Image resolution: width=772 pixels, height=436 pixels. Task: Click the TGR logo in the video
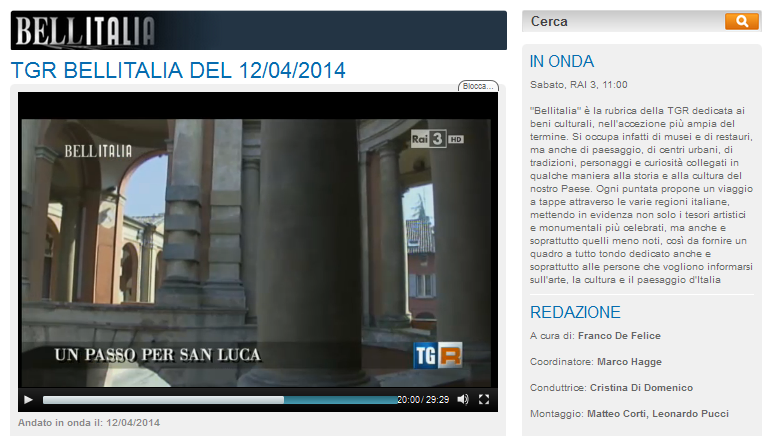438,355
